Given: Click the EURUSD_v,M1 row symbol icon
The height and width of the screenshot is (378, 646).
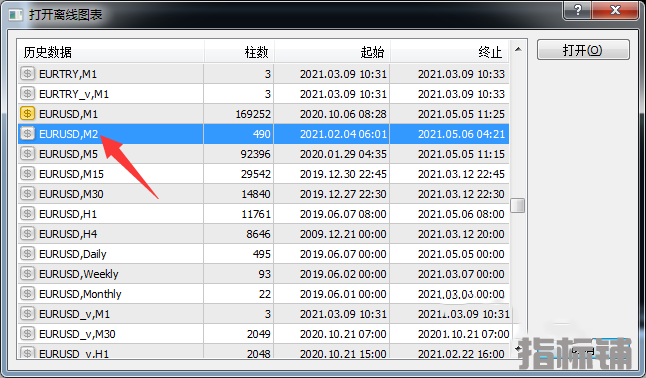Looking at the screenshot, I should point(28,314).
